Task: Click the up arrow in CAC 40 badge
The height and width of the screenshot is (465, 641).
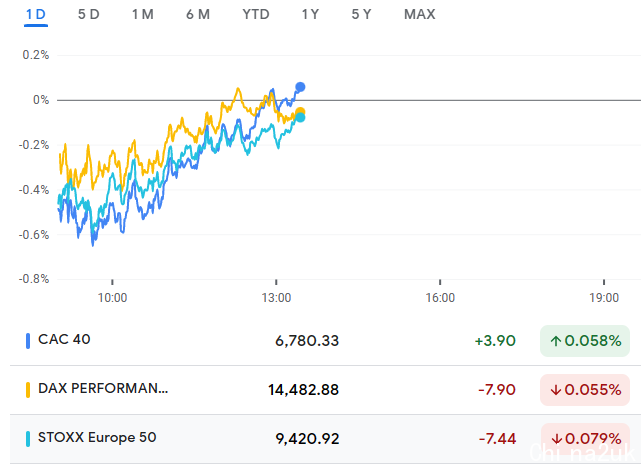Action: point(555,341)
